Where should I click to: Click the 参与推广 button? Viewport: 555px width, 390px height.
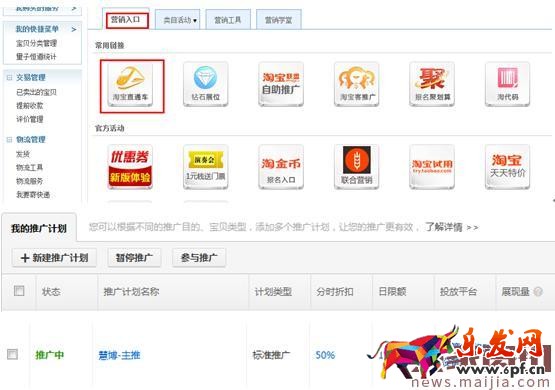[x=199, y=258]
